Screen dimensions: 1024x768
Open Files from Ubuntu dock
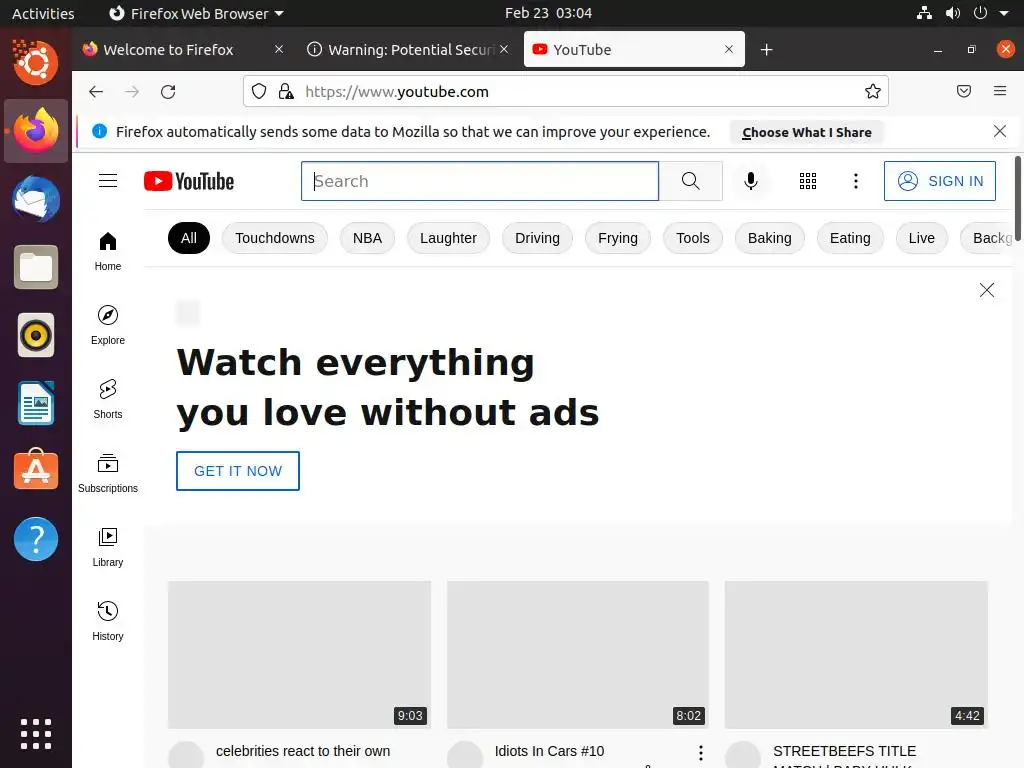pyautogui.click(x=36, y=267)
